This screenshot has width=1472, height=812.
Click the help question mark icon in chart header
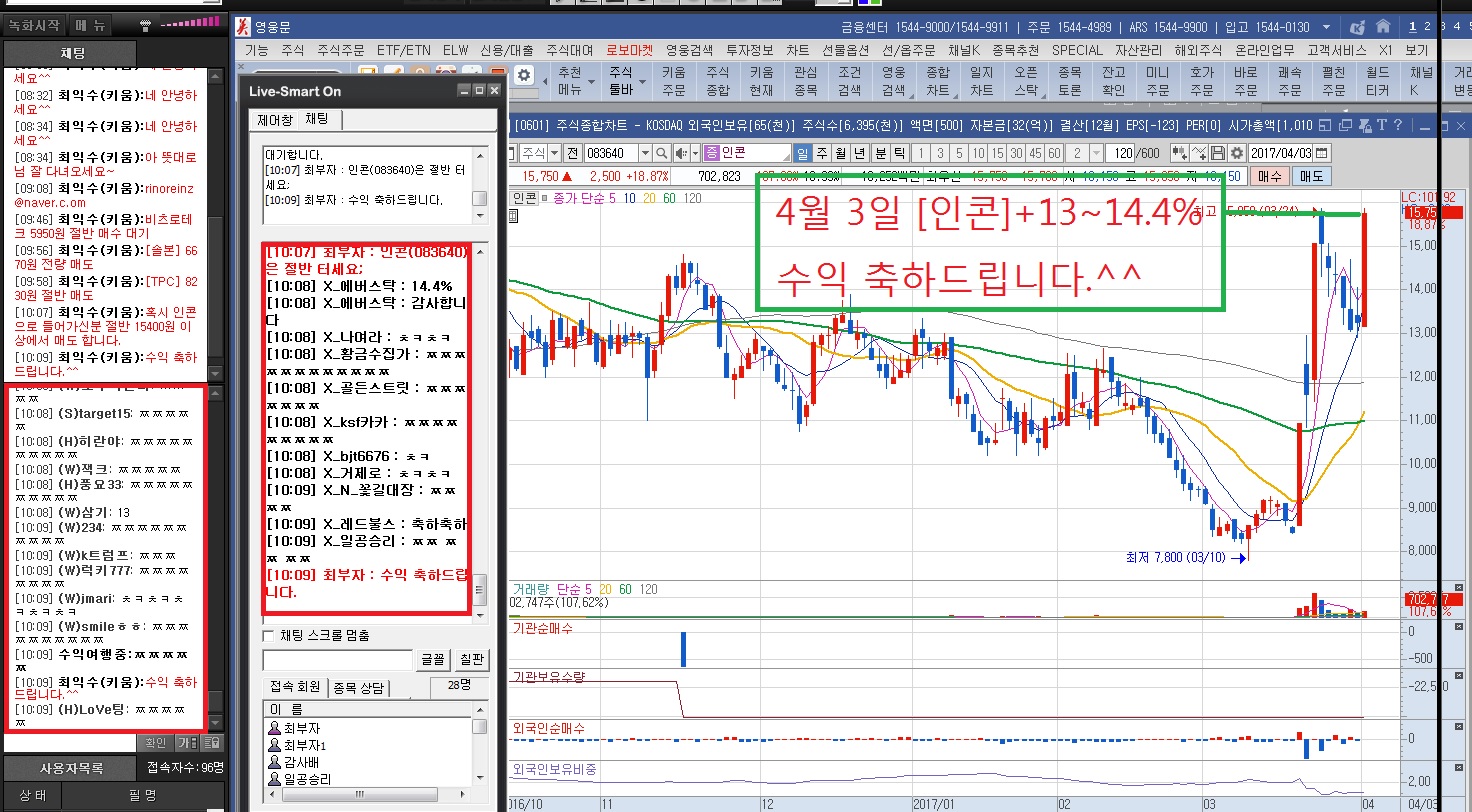(1397, 125)
